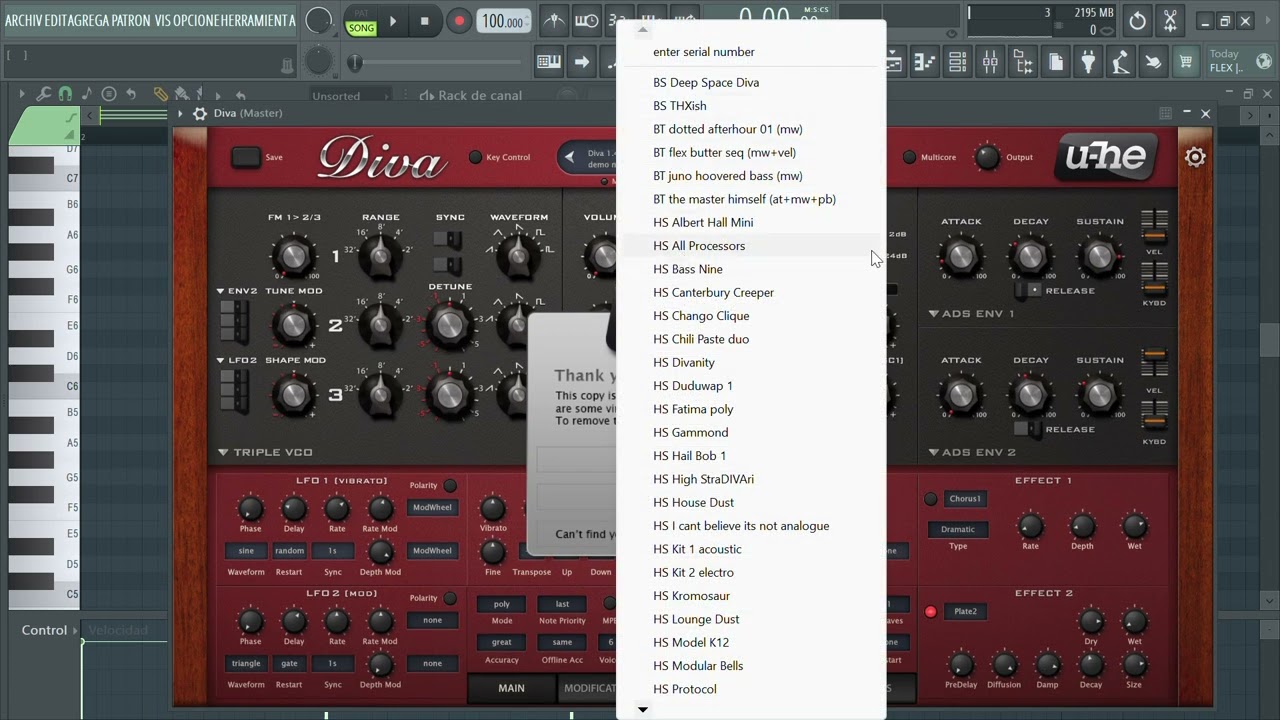Click LFO 1 'random' restart button

click(289, 551)
